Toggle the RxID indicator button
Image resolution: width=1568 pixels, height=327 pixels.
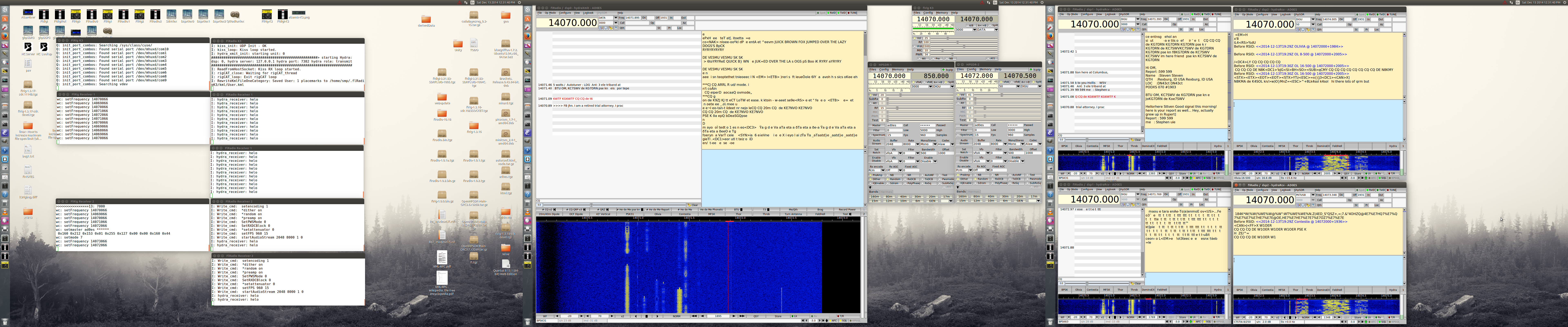point(832,13)
